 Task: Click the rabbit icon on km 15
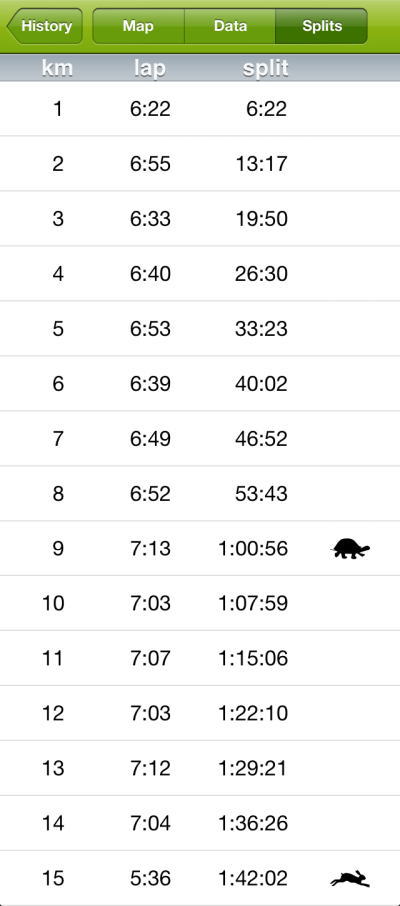click(x=350, y=878)
